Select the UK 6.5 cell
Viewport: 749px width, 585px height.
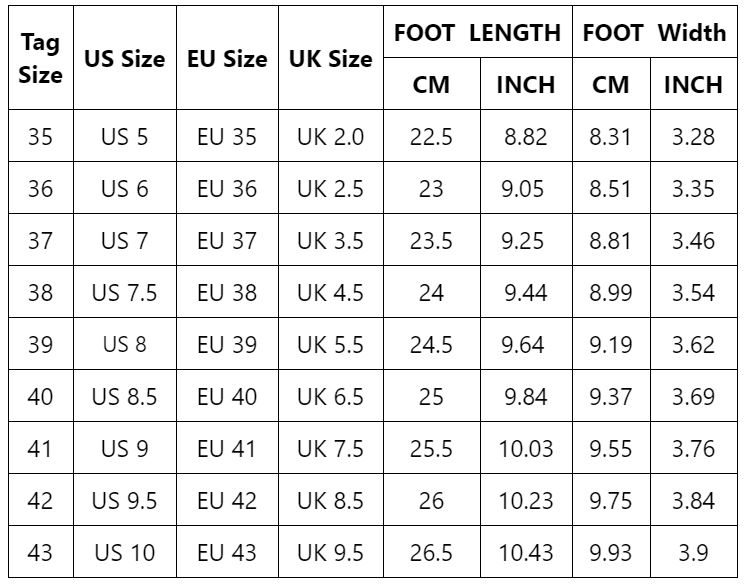point(330,397)
